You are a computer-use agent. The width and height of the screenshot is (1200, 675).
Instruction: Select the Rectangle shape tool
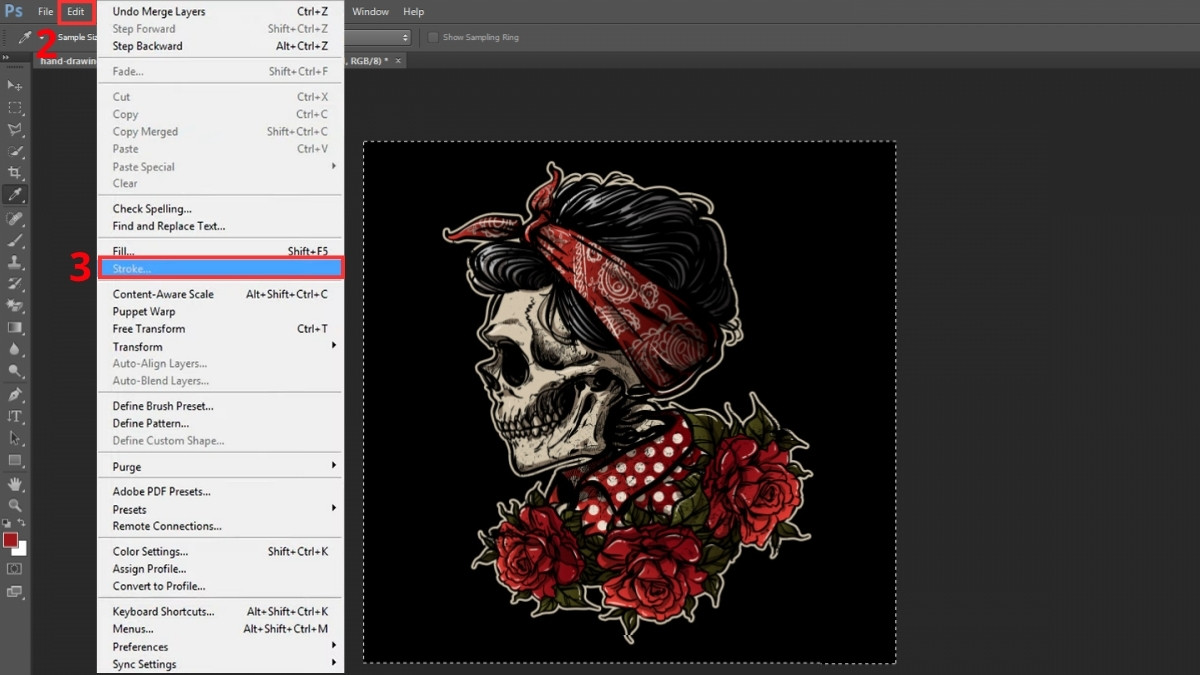point(15,461)
